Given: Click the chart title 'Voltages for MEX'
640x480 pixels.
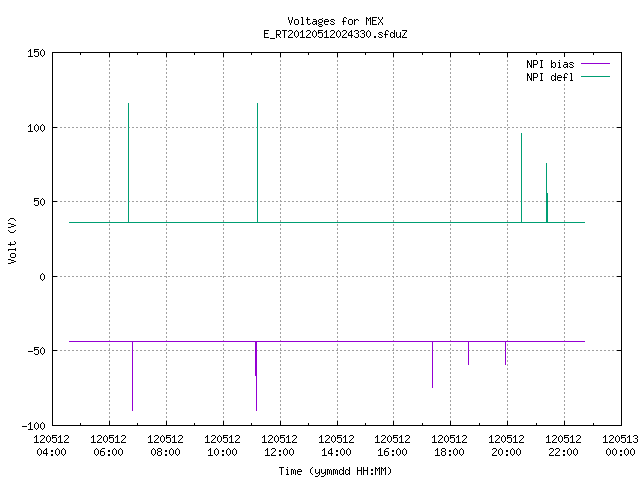Looking at the screenshot, I should click(335, 21).
